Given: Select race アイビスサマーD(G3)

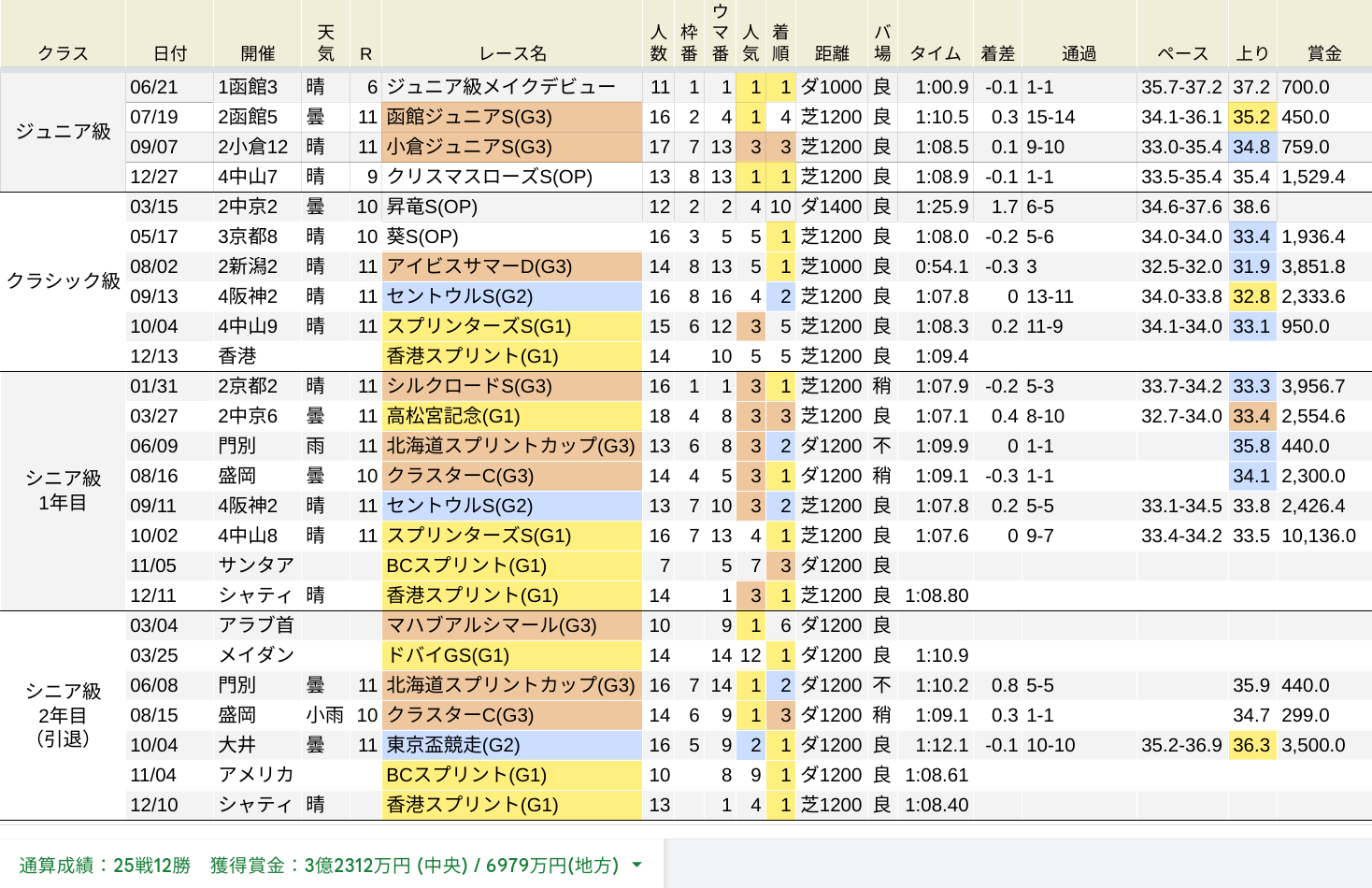Looking at the screenshot, I should [x=512, y=266].
